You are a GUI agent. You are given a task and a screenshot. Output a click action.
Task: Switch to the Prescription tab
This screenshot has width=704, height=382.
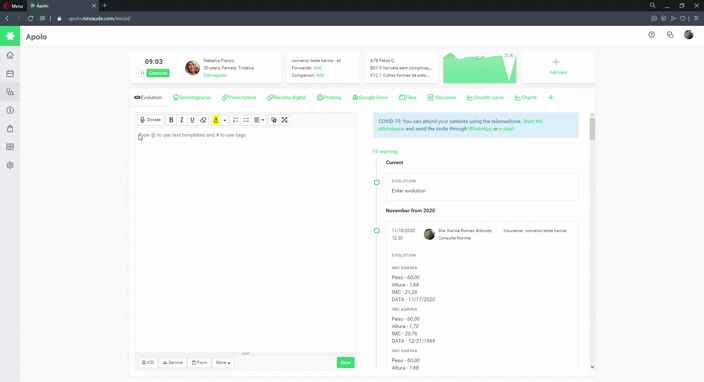(x=239, y=97)
